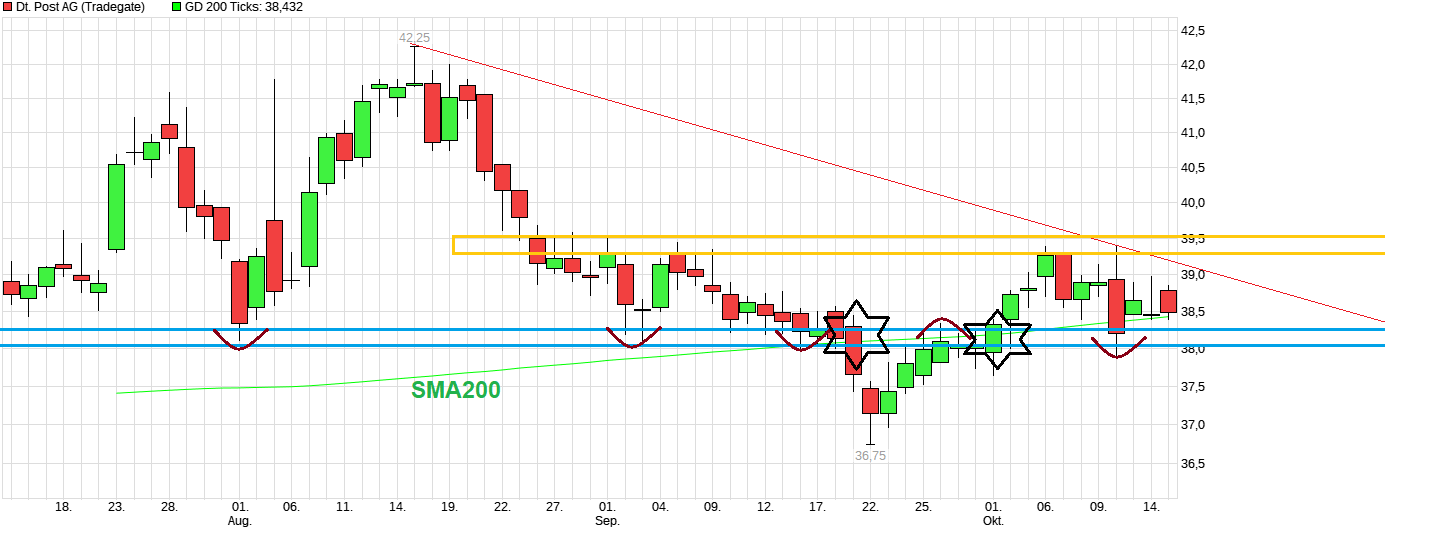Click the green SMA200 text label
This screenshot has width=1432, height=545.
(456, 391)
